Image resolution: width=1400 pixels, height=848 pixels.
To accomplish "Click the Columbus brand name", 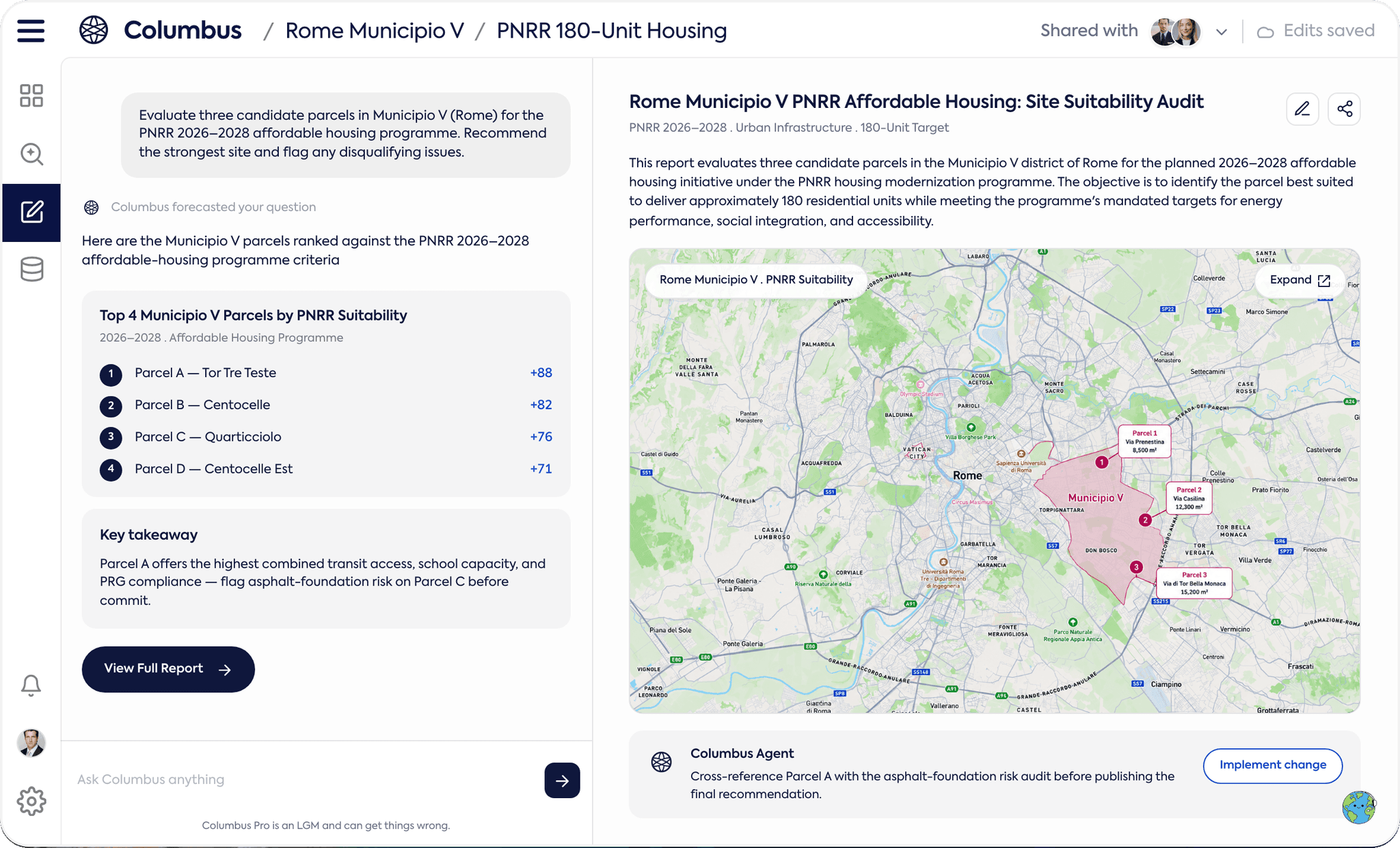I will click(183, 31).
